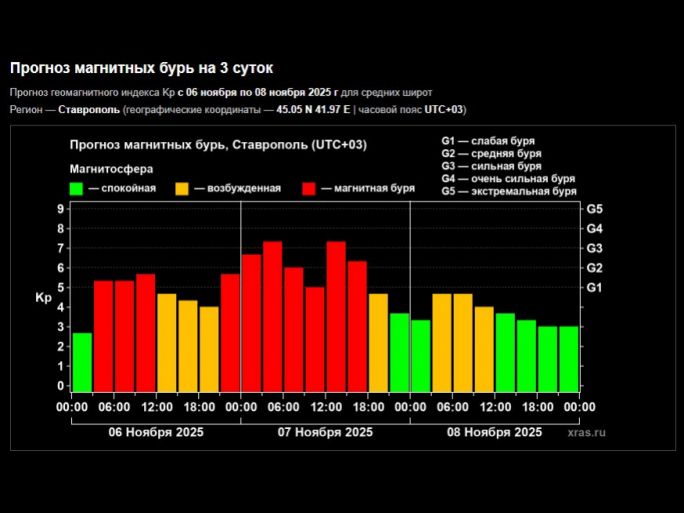The width and height of the screenshot is (684, 513).
Task: Click the 'G5' label on right axis
Action: (594, 209)
